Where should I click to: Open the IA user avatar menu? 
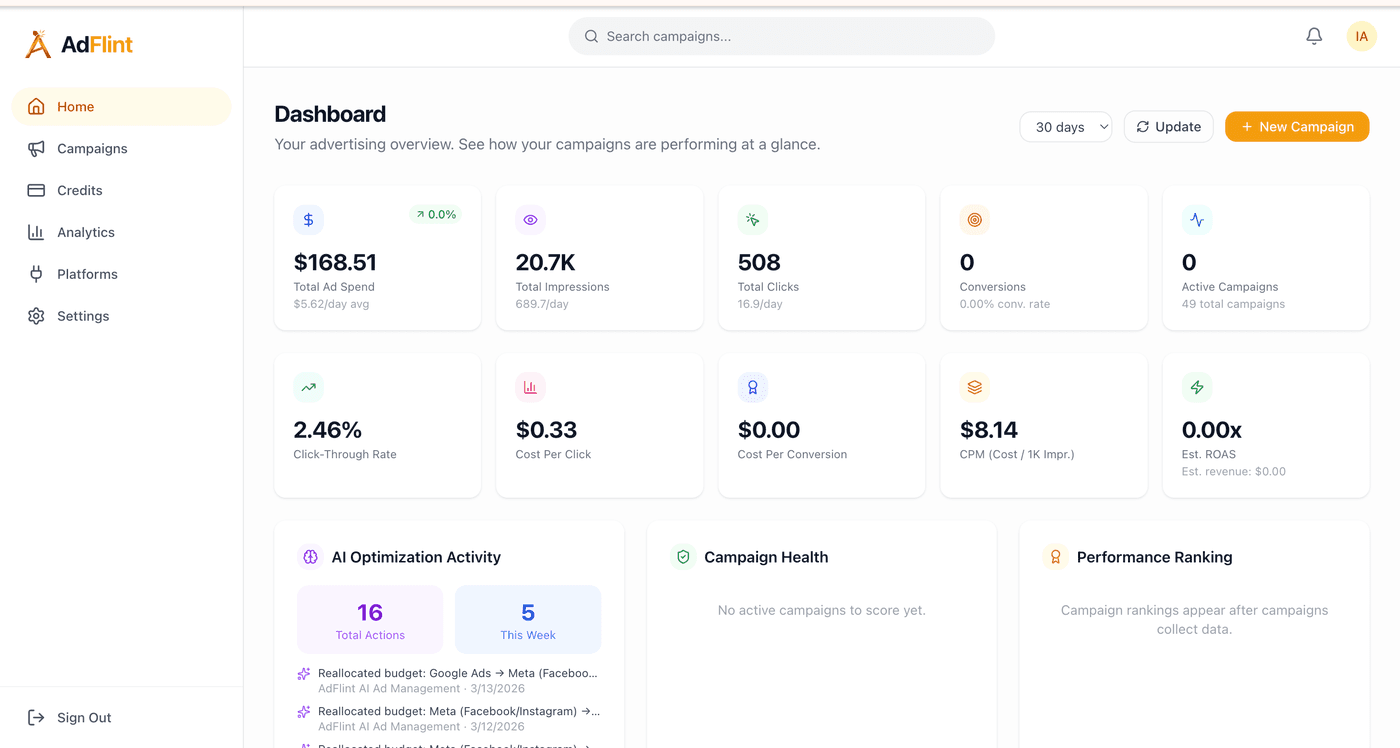[1361, 35]
